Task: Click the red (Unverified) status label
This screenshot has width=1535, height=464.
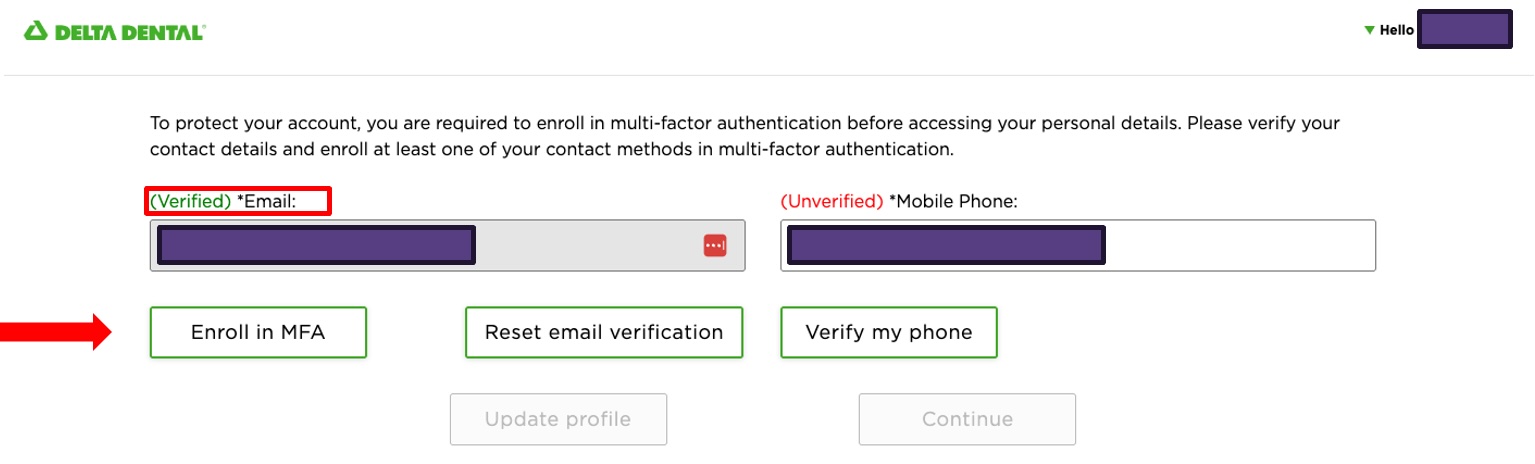Action: point(831,201)
